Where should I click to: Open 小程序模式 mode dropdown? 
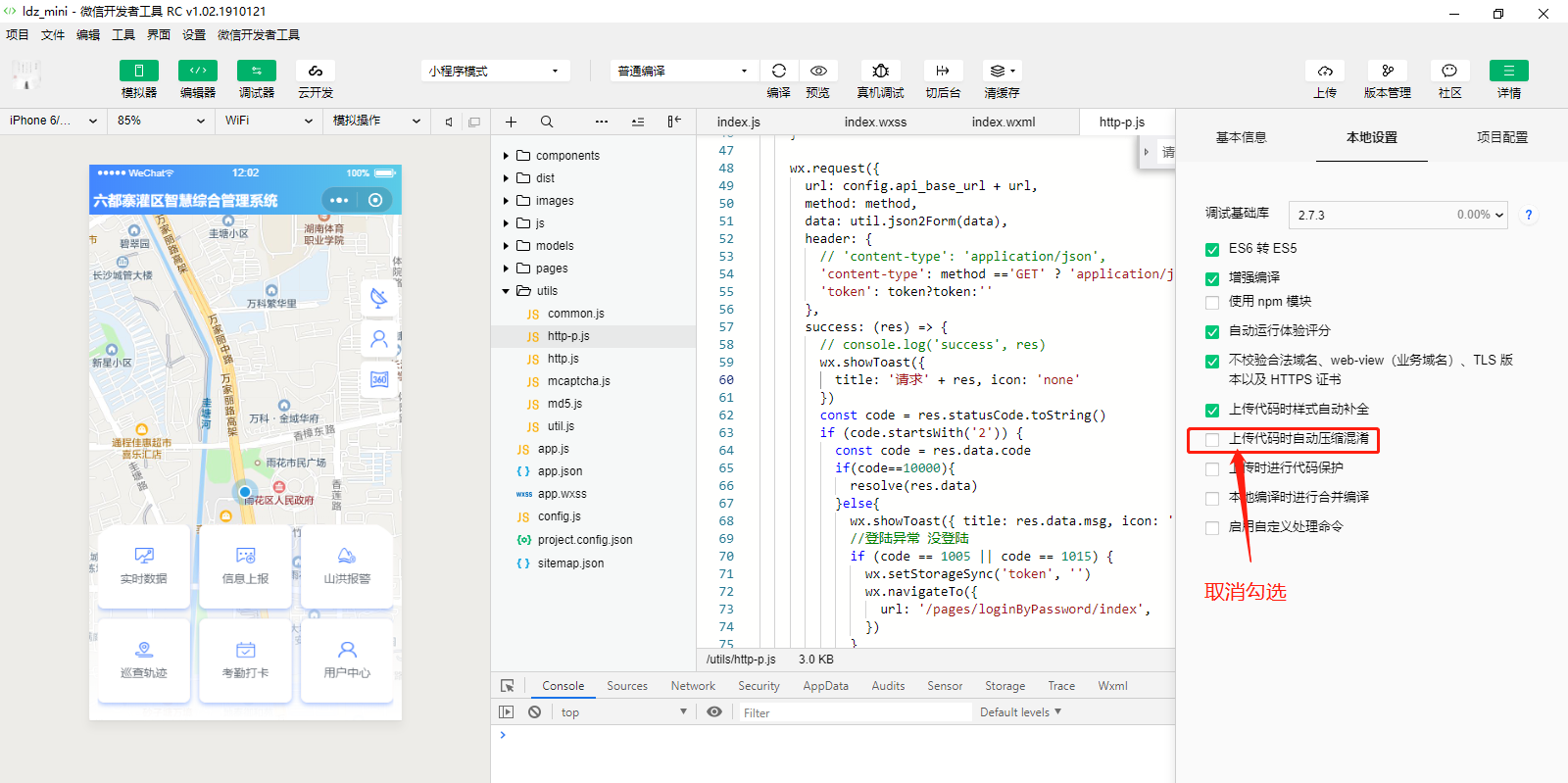(x=496, y=71)
